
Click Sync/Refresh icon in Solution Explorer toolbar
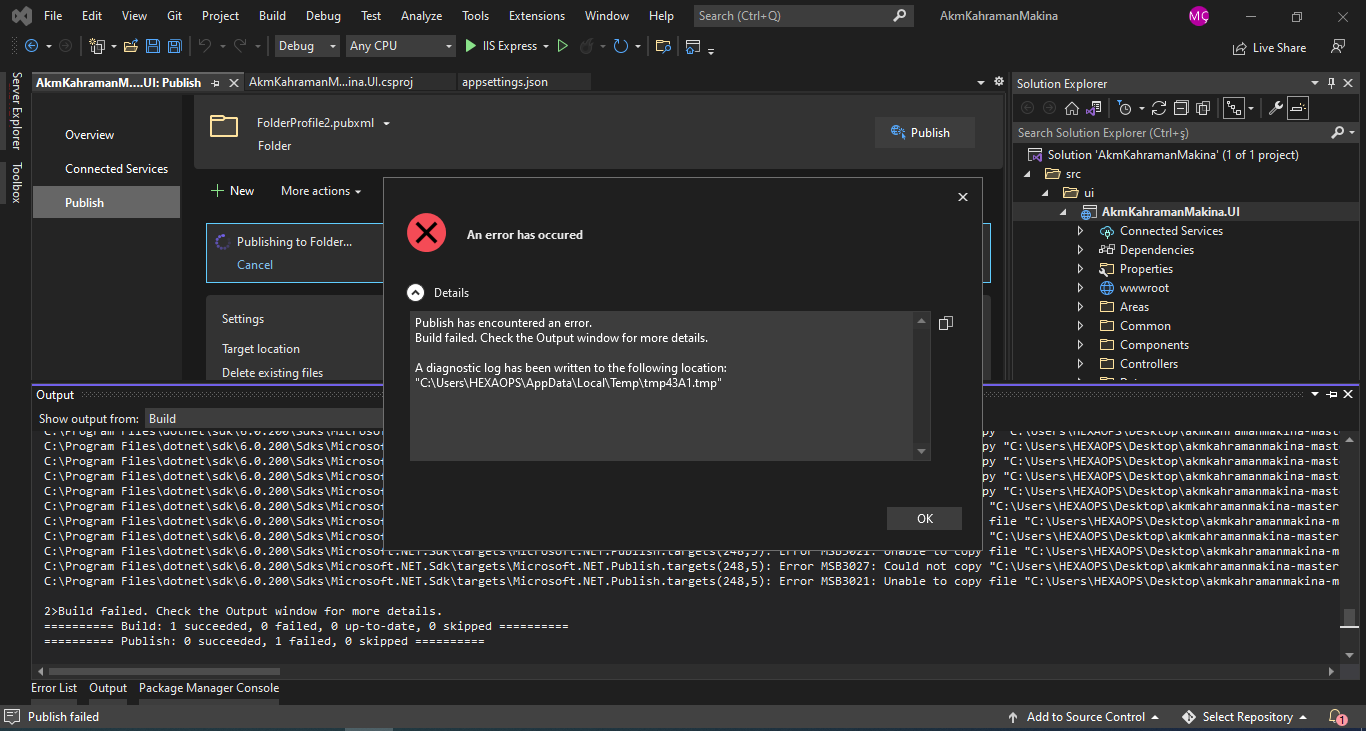1159,108
